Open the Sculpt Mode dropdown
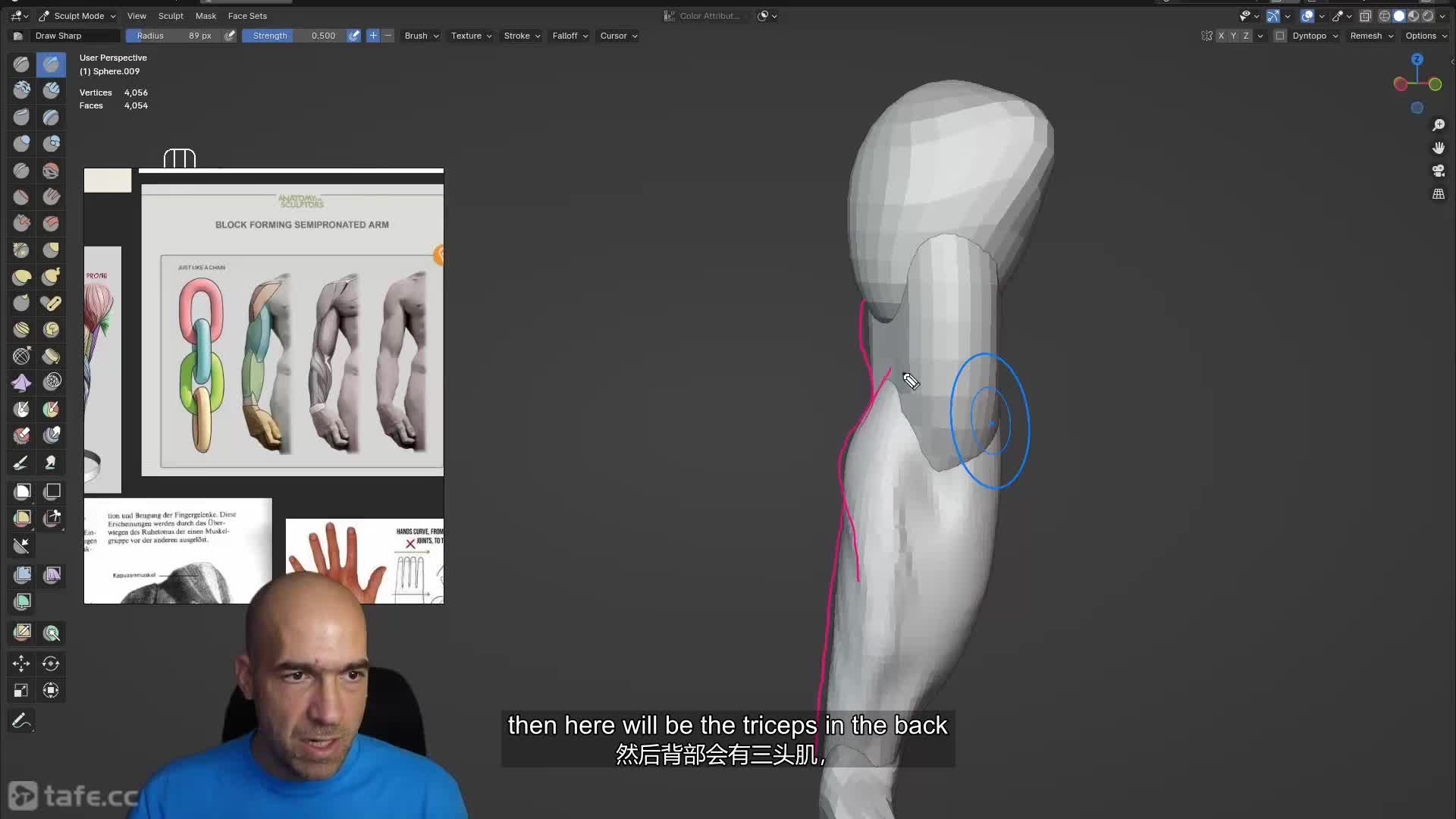 point(77,16)
